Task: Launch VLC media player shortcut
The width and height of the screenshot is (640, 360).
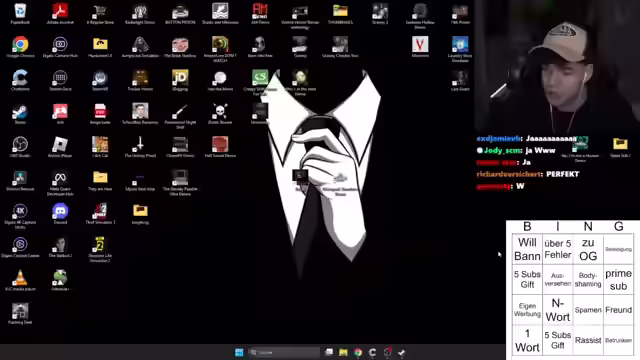Action: click(x=20, y=280)
